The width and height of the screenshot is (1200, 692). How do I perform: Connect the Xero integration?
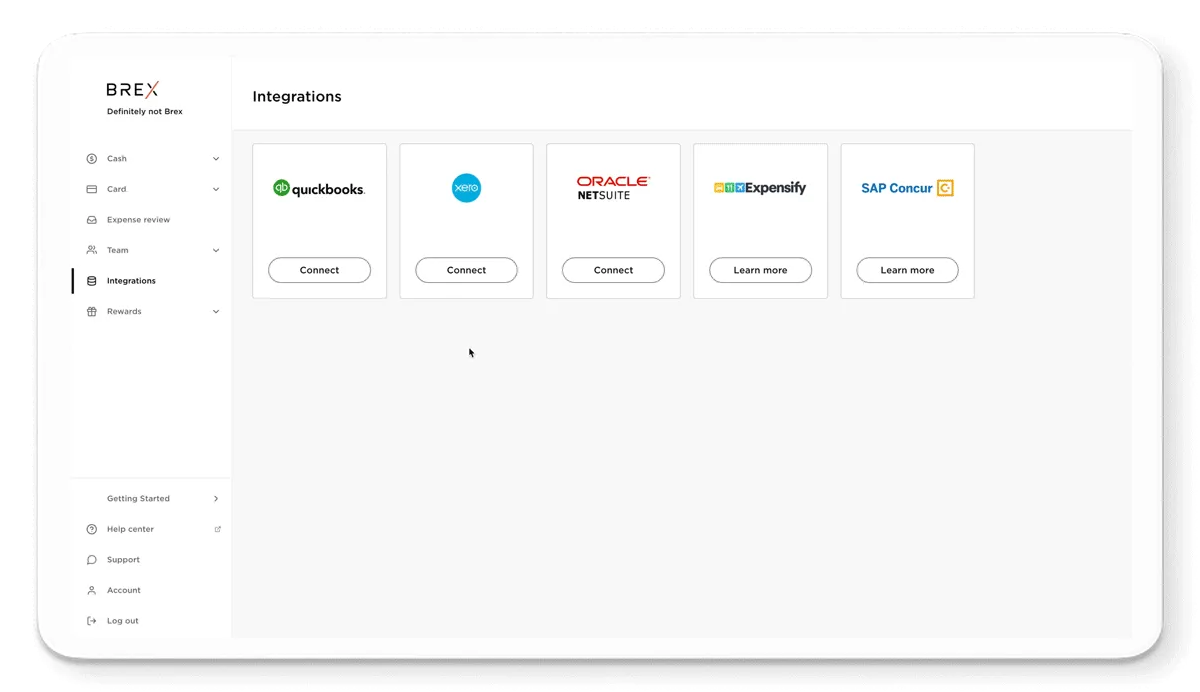(x=466, y=270)
